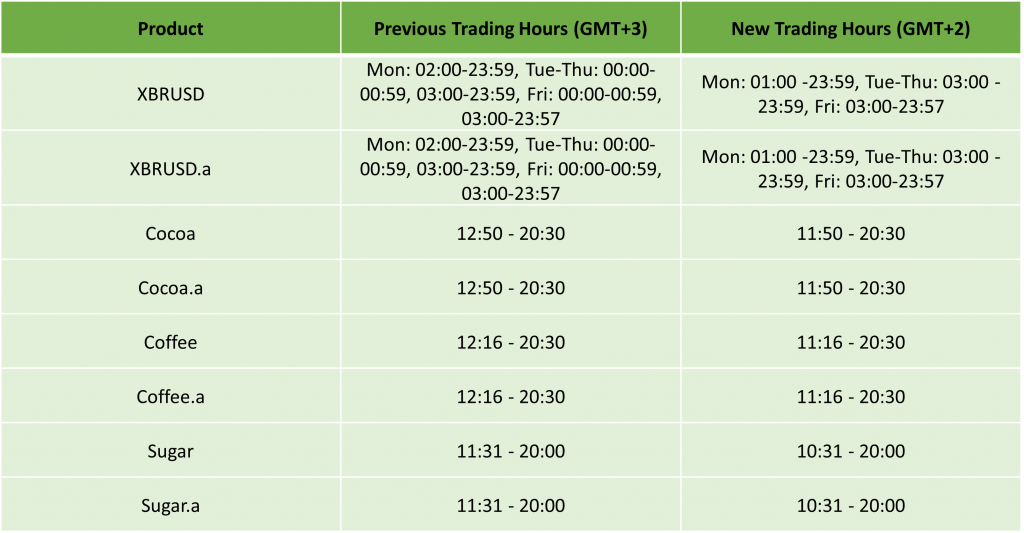Click the Cocoa.a product name

tap(170, 288)
